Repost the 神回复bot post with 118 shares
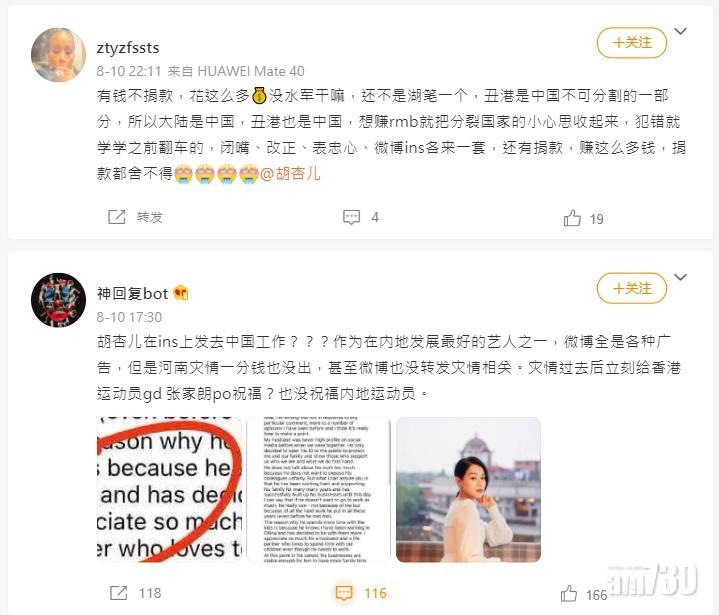The height and width of the screenshot is (615, 719). 118,593
